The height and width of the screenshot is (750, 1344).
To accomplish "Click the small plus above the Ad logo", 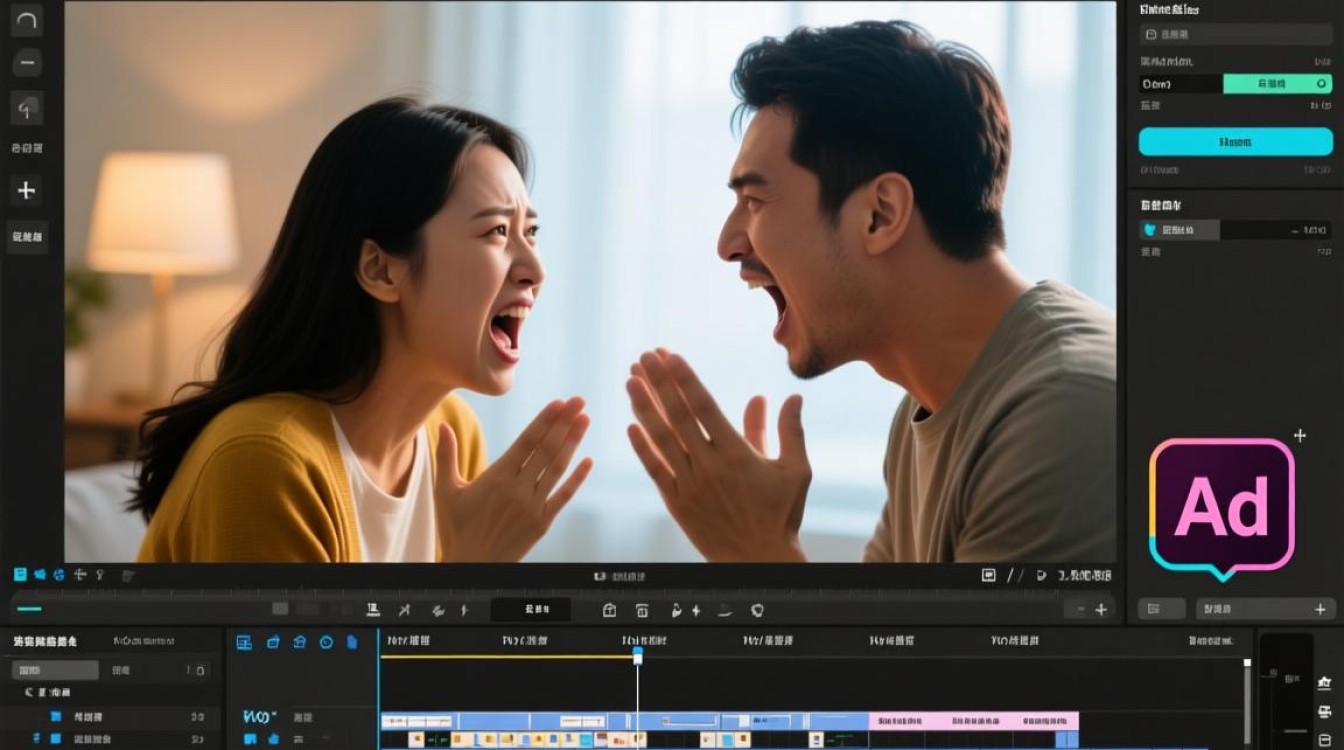I will tap(1300, 435).
